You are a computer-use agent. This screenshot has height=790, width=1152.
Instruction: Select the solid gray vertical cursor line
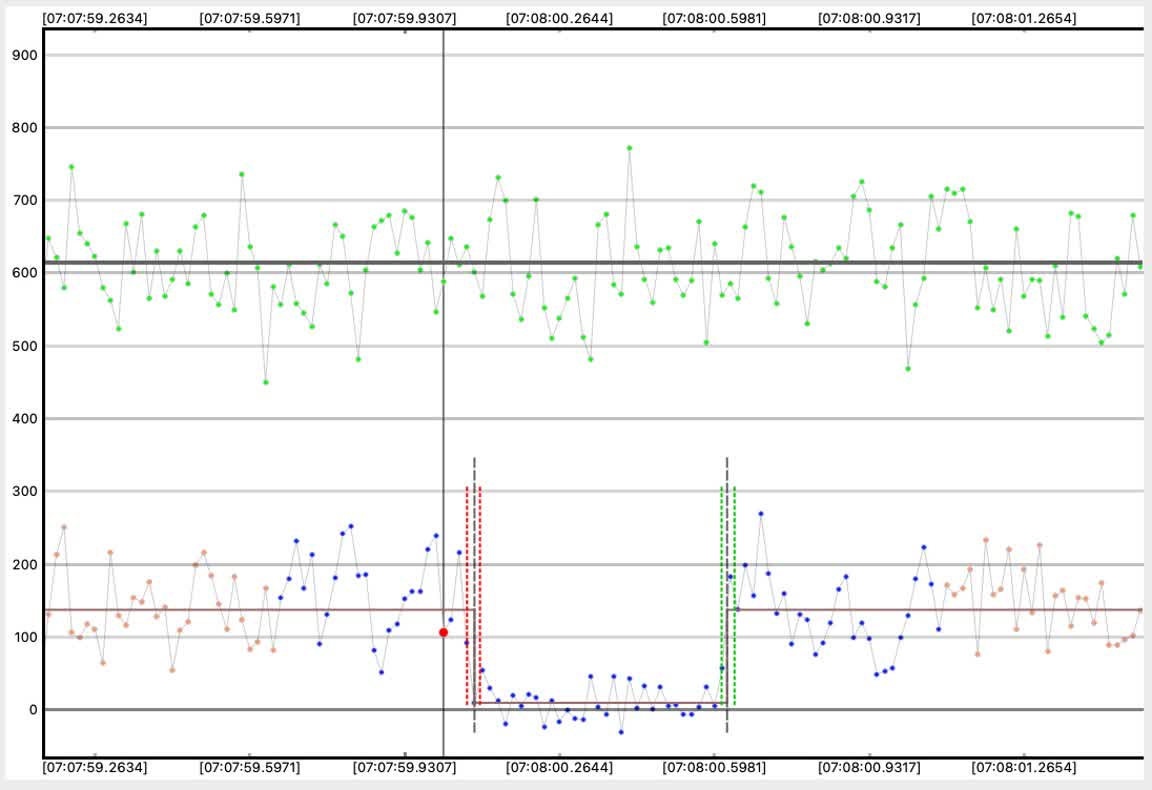pyautogui.click(x=443, y=300)
